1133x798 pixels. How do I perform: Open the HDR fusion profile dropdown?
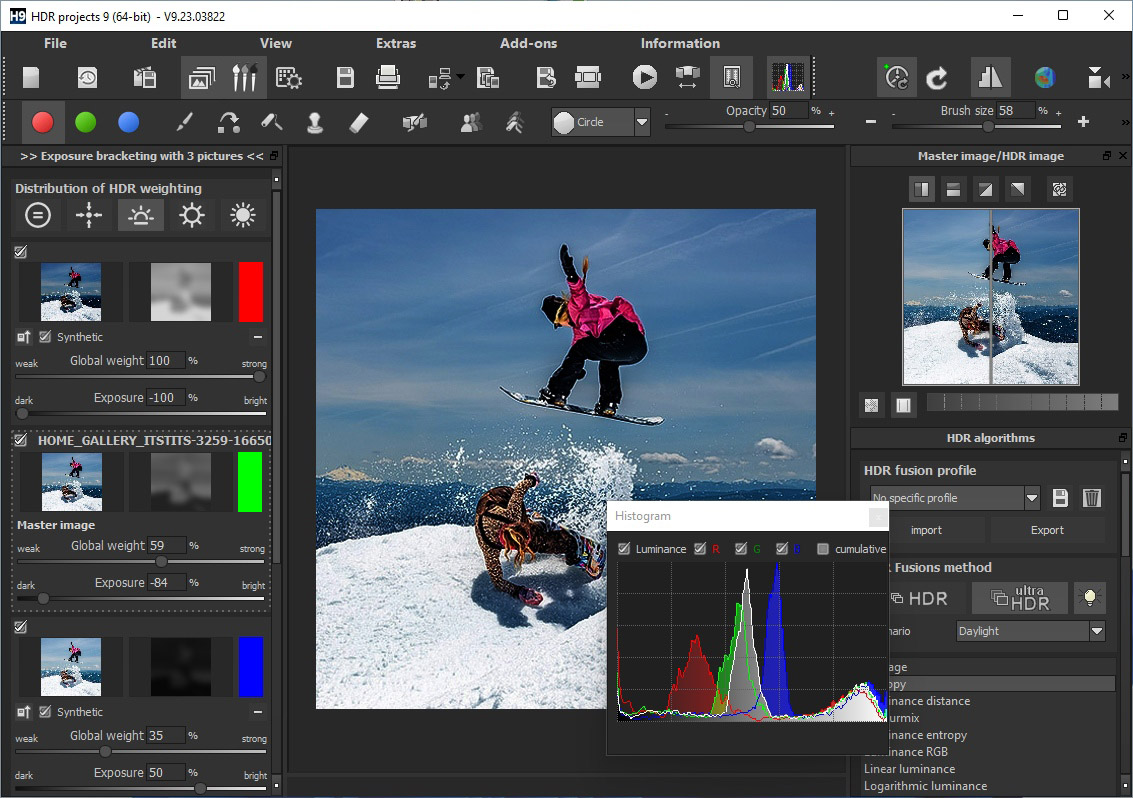click(x=1032, y=498)
